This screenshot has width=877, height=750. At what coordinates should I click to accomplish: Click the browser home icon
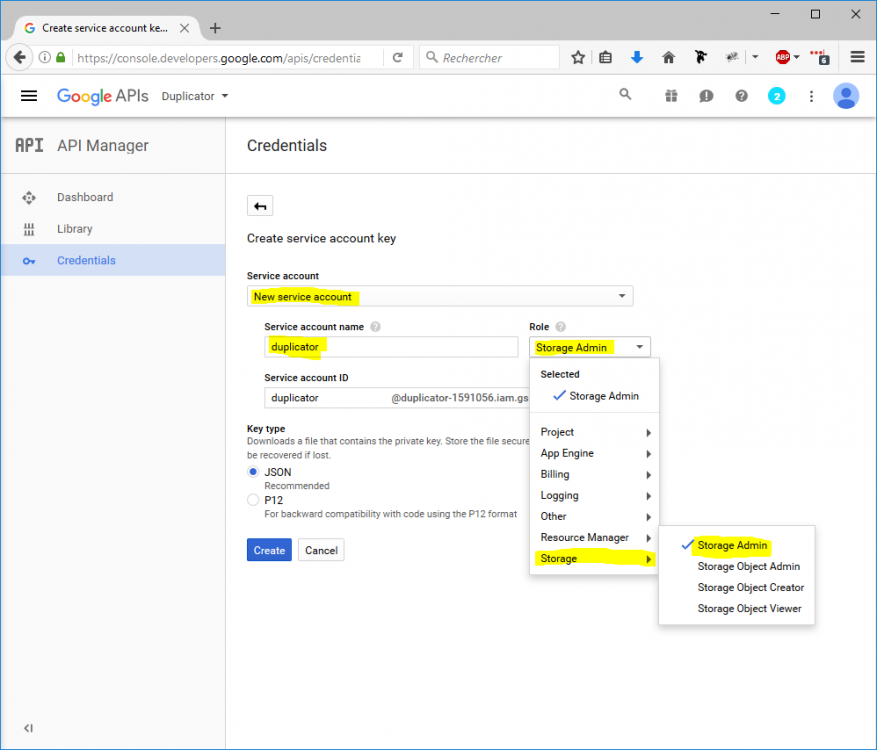[668, 58]
